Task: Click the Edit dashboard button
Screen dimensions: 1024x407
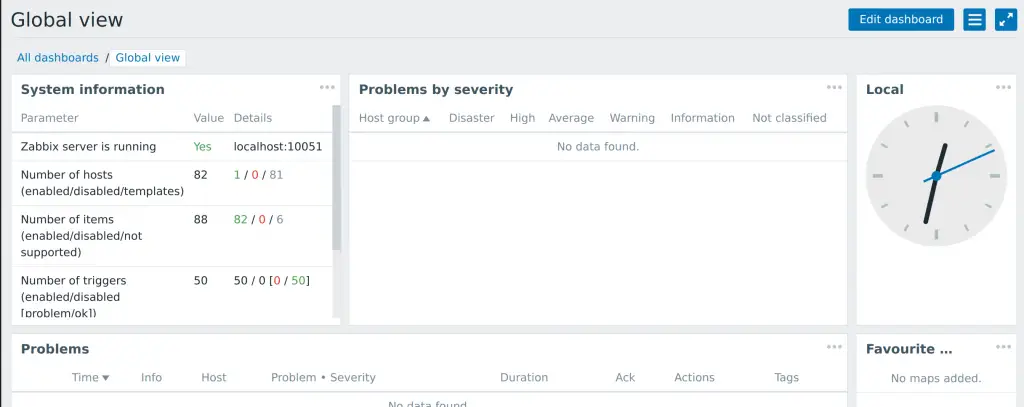Action: pyautogui.click(x=901, y=20)
